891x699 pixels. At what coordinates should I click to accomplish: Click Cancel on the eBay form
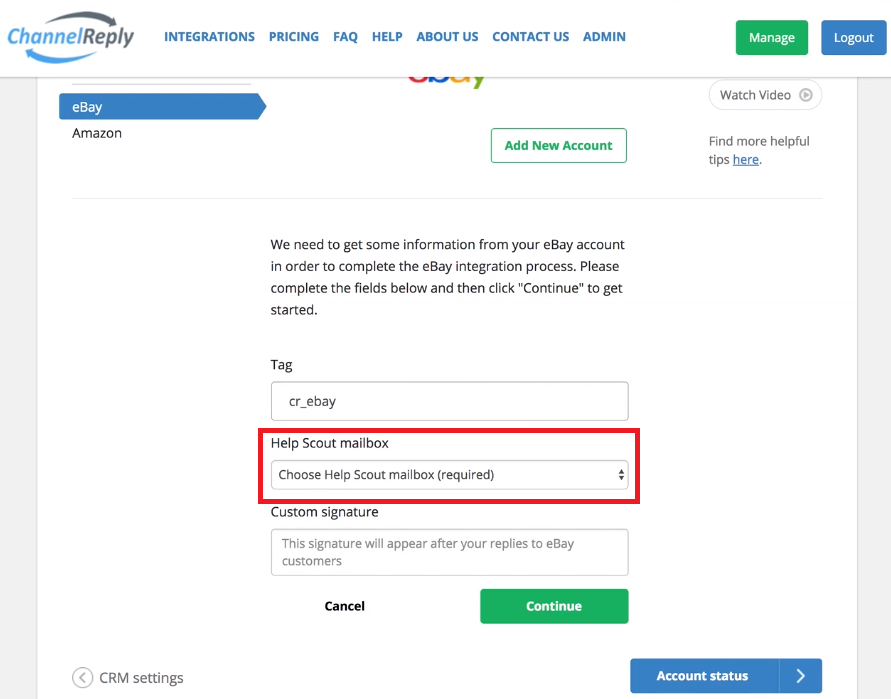[344, 606]
